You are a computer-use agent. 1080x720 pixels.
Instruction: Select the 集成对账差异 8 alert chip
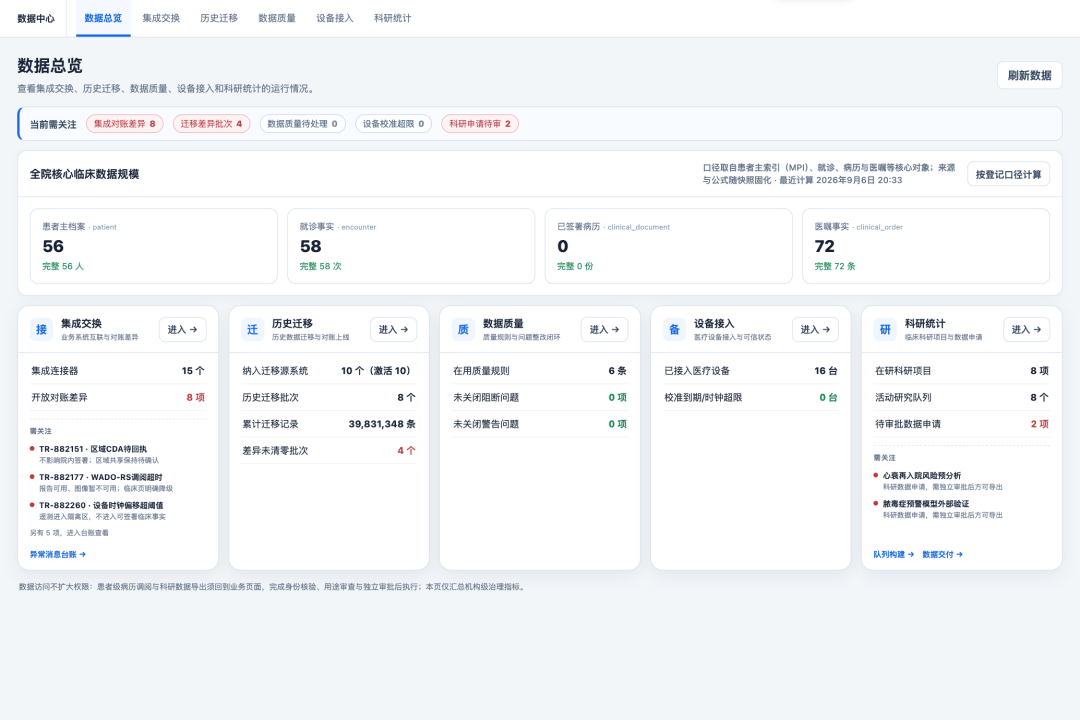pos(125,124)
